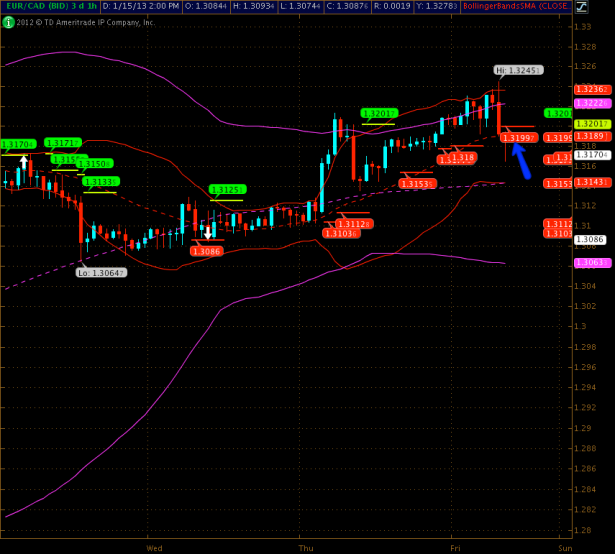Viewport: 615px width, 554px height.
Task: Click the Fri label on the time axis
Action: [x=455, y=548]
